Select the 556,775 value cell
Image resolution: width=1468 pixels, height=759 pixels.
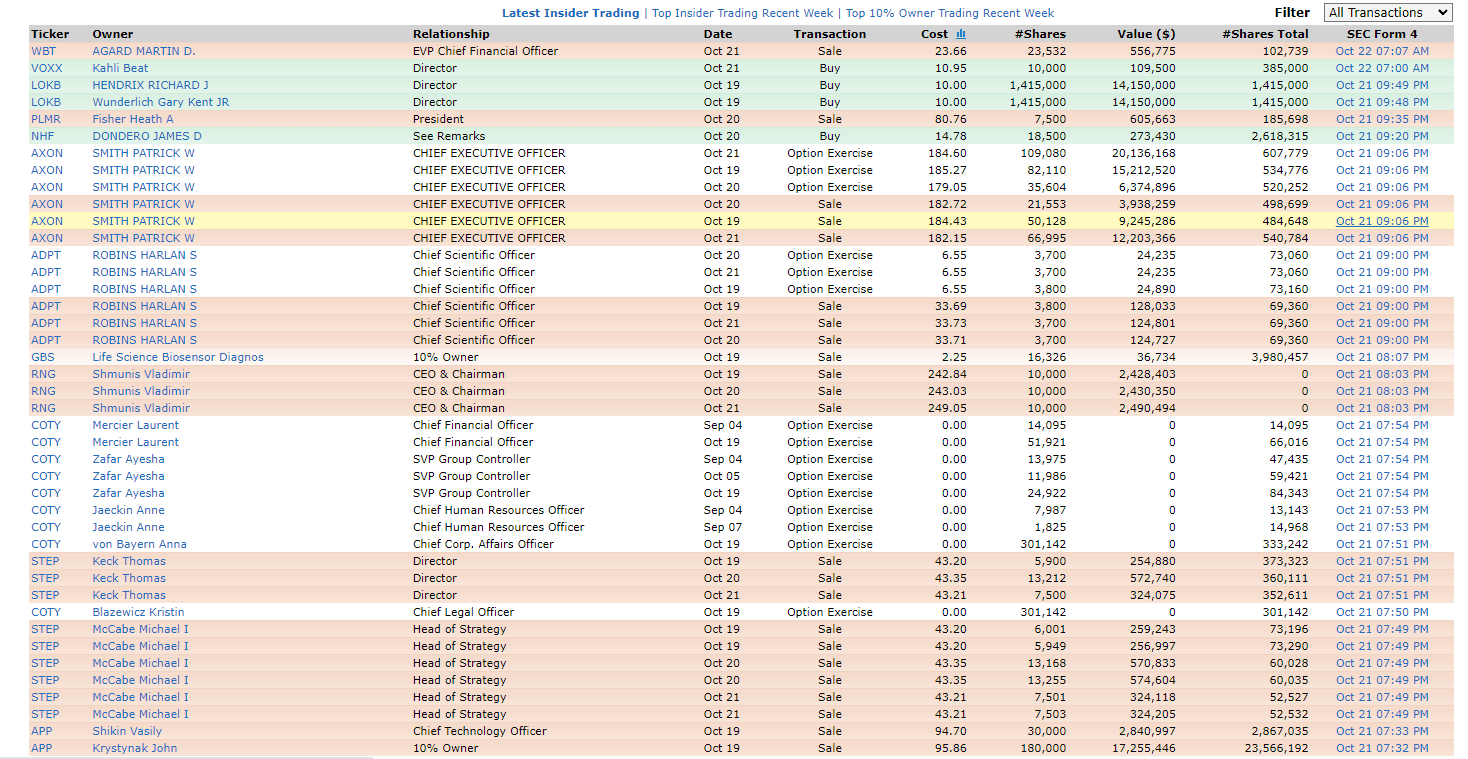(x=1153, y=51)
